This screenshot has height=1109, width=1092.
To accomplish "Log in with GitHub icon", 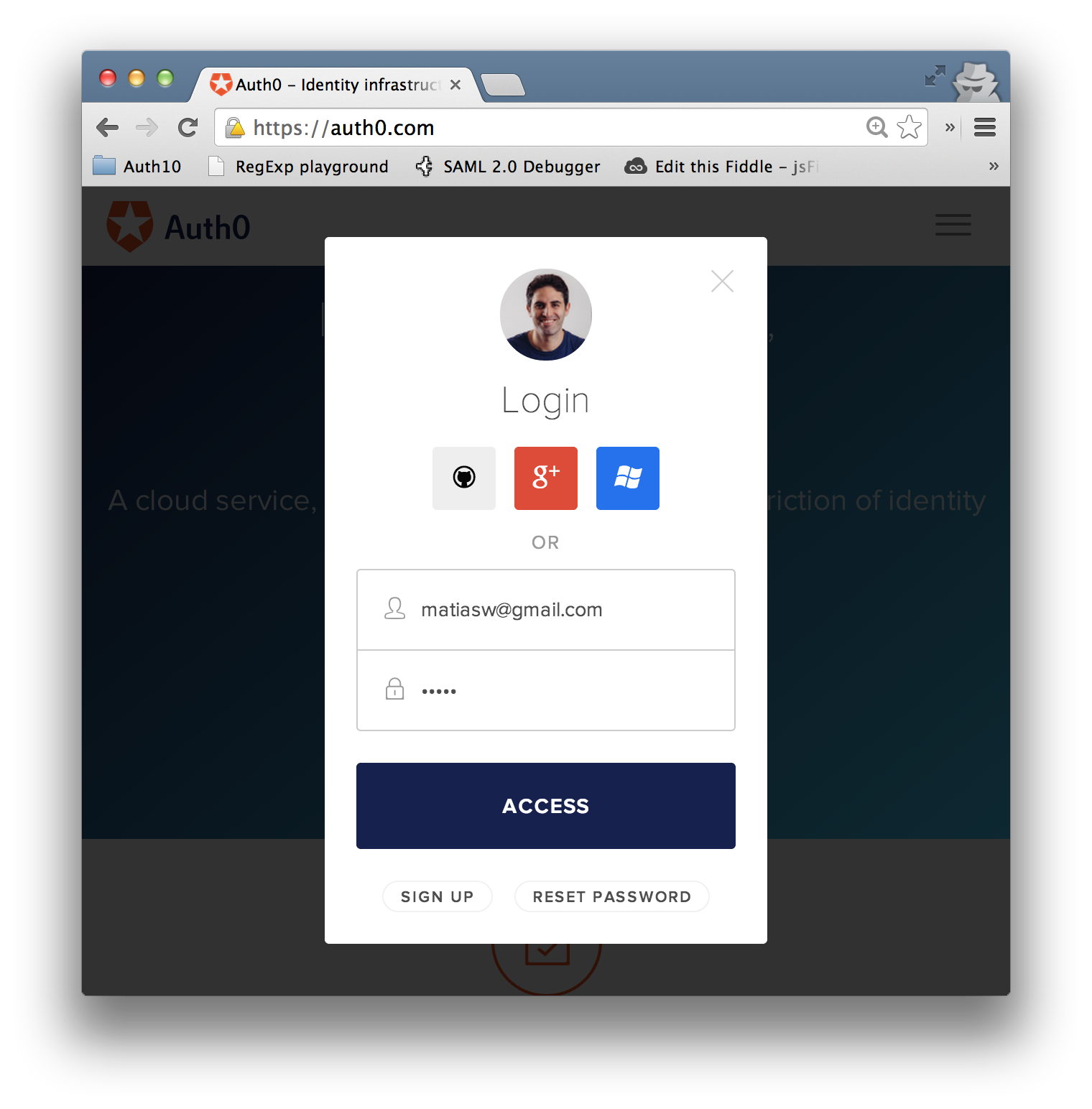I will tap(464, 478).
